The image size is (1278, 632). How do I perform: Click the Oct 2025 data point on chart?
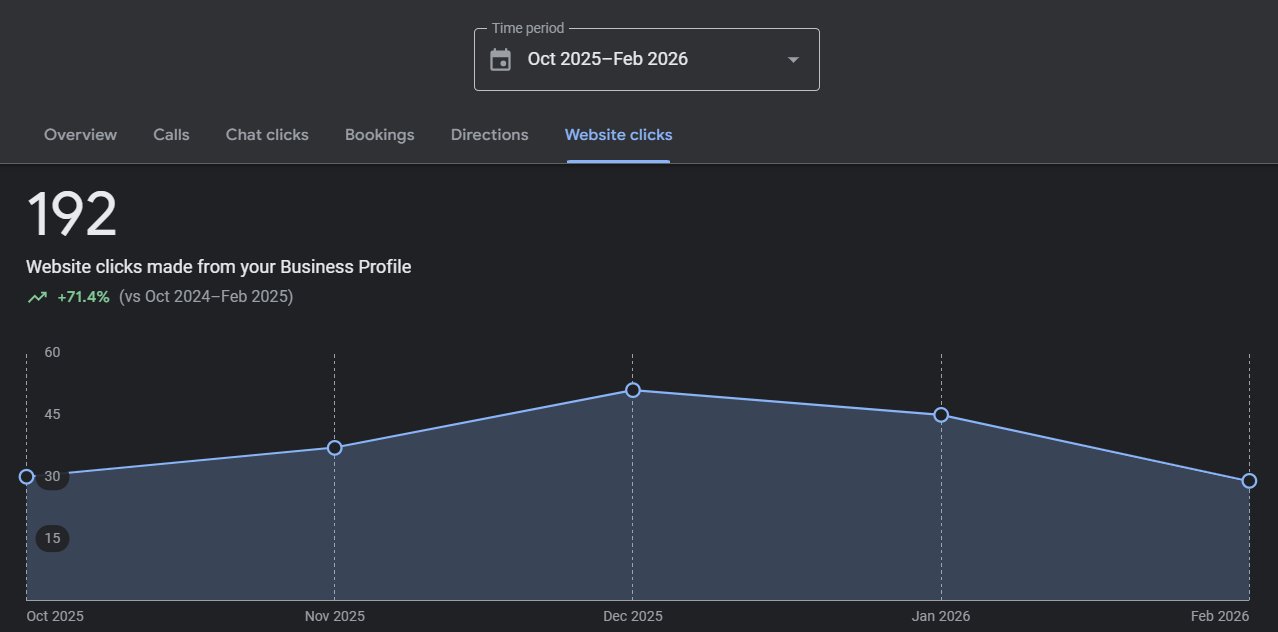point(27,476)
